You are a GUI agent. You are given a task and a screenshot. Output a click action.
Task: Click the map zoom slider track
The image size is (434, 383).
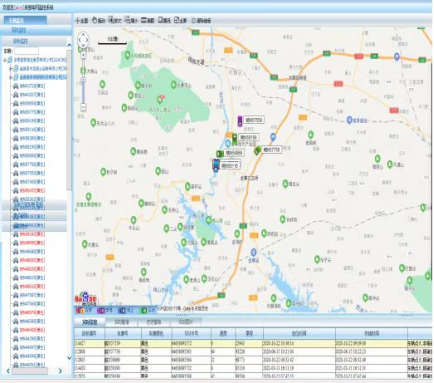[83, 81]
